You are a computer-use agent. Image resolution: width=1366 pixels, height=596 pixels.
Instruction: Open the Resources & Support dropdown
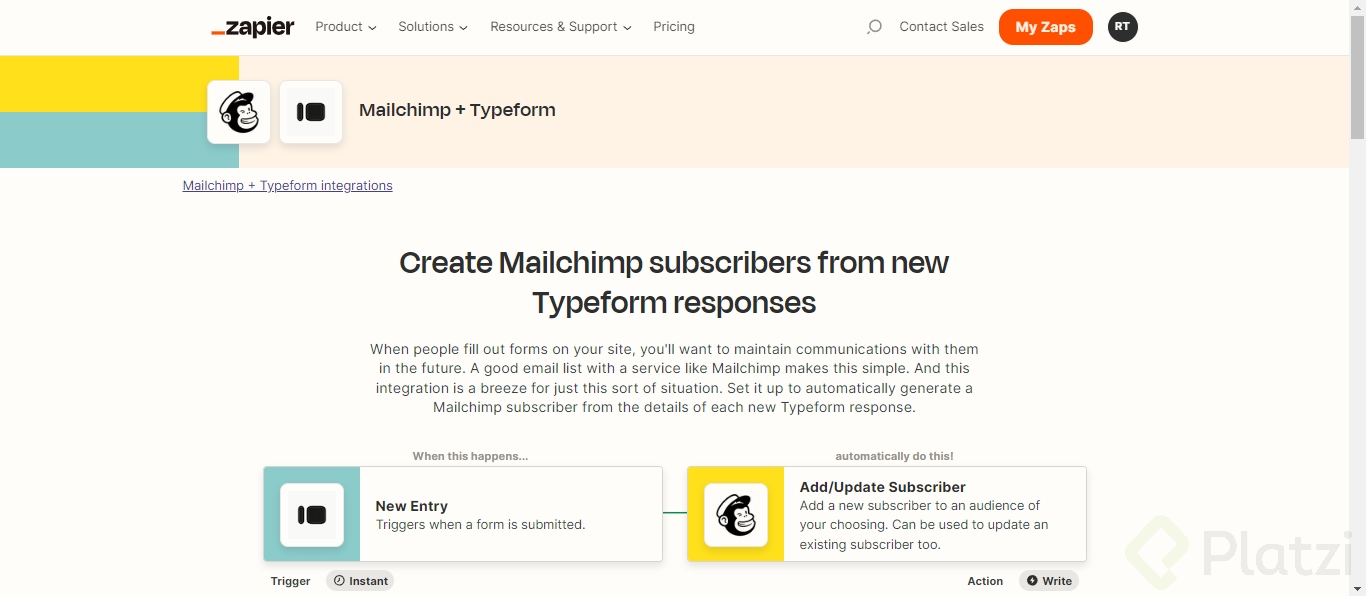(561, 27)
